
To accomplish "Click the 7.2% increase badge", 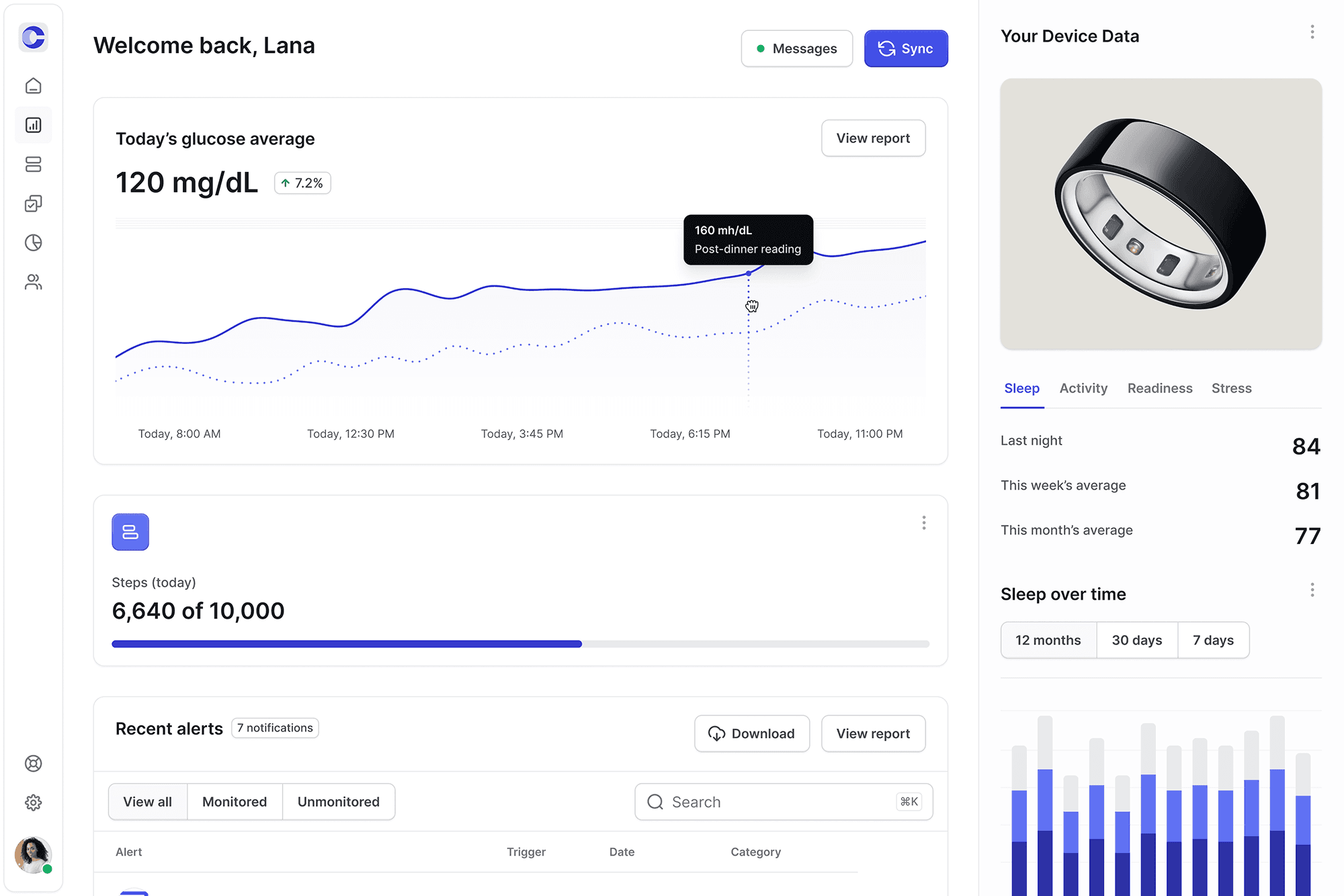I will [x=302, y=183].
